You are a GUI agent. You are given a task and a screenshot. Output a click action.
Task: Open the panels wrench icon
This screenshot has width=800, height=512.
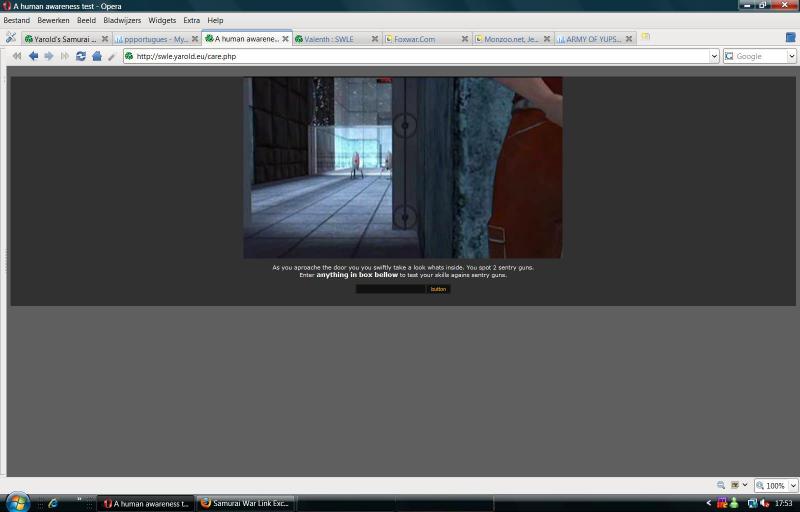pos(11,38)
